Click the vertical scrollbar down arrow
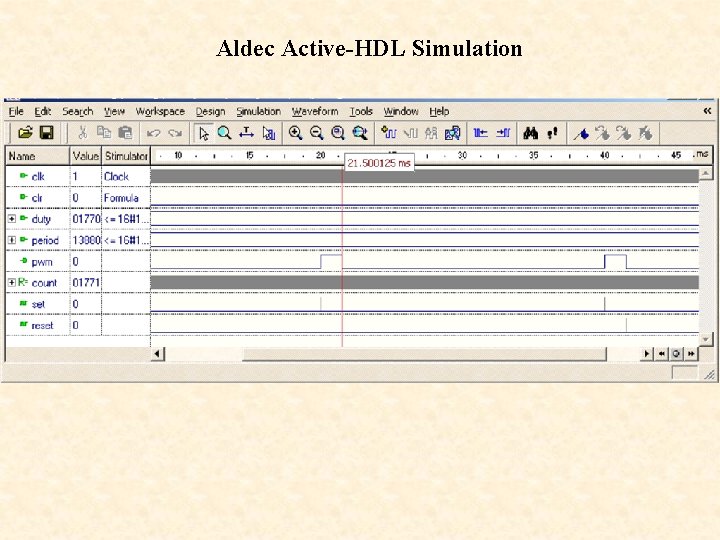This screenshot has height=540, width=720. (x=705, y=339)
